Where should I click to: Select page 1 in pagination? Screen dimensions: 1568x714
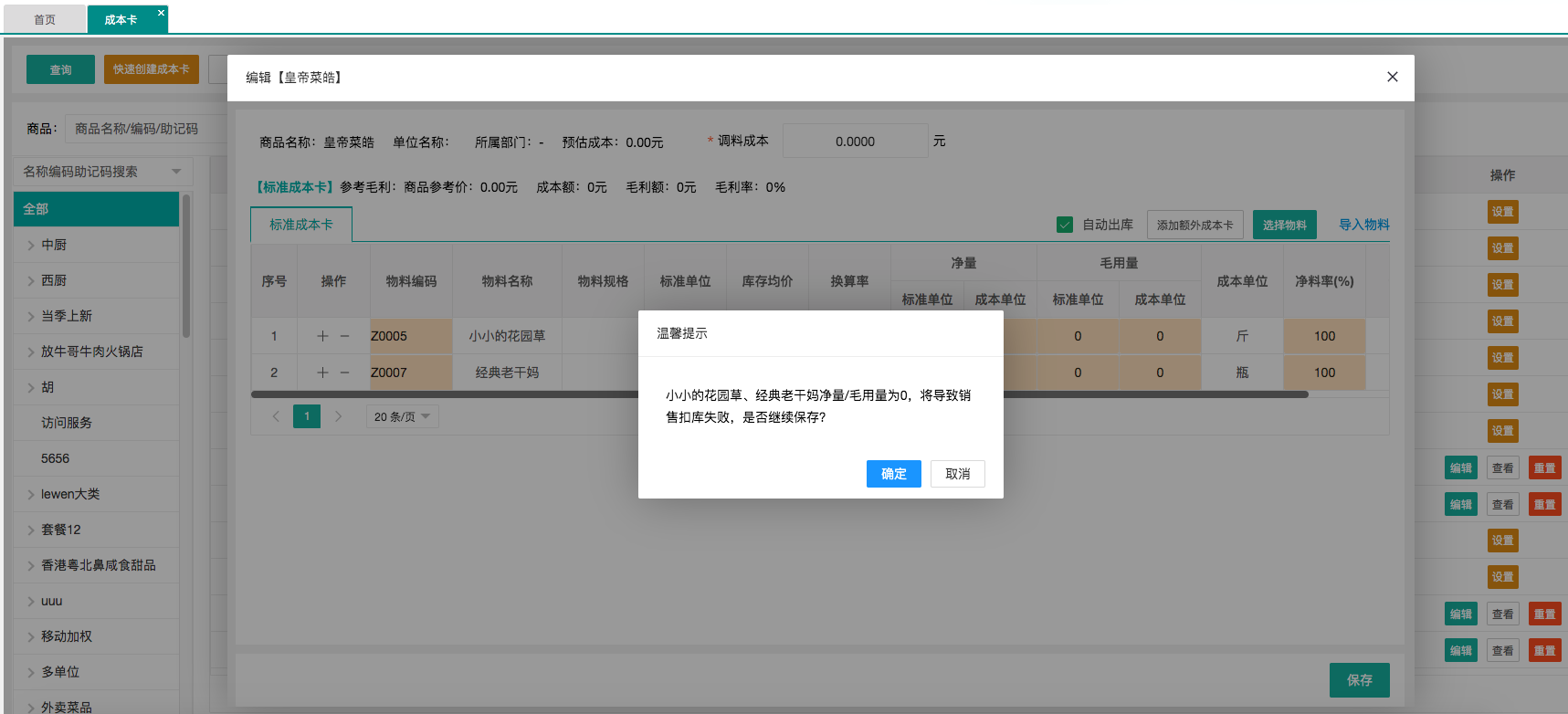click(307, 416)
